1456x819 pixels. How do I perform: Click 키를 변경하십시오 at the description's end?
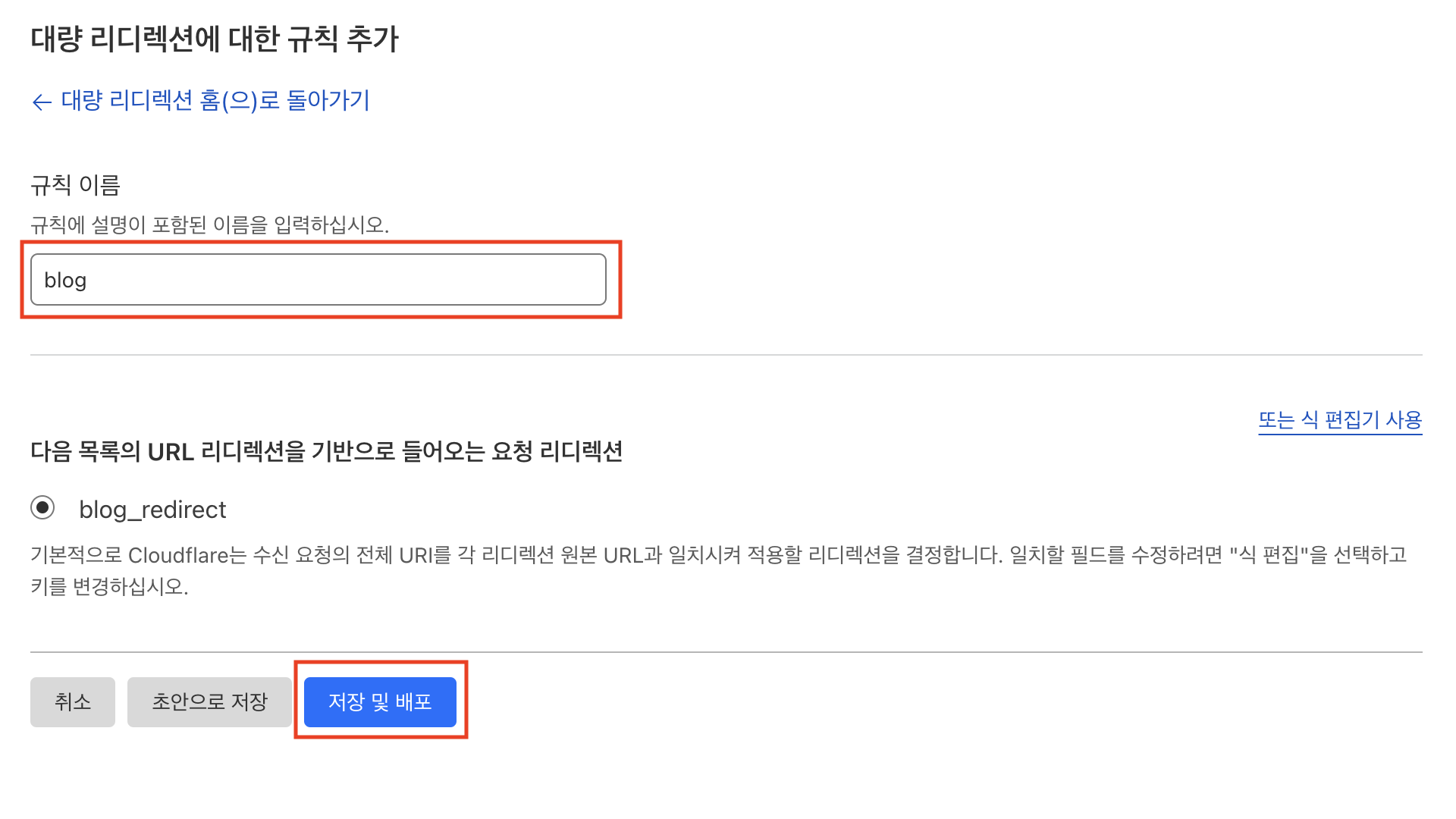[109, 587]
